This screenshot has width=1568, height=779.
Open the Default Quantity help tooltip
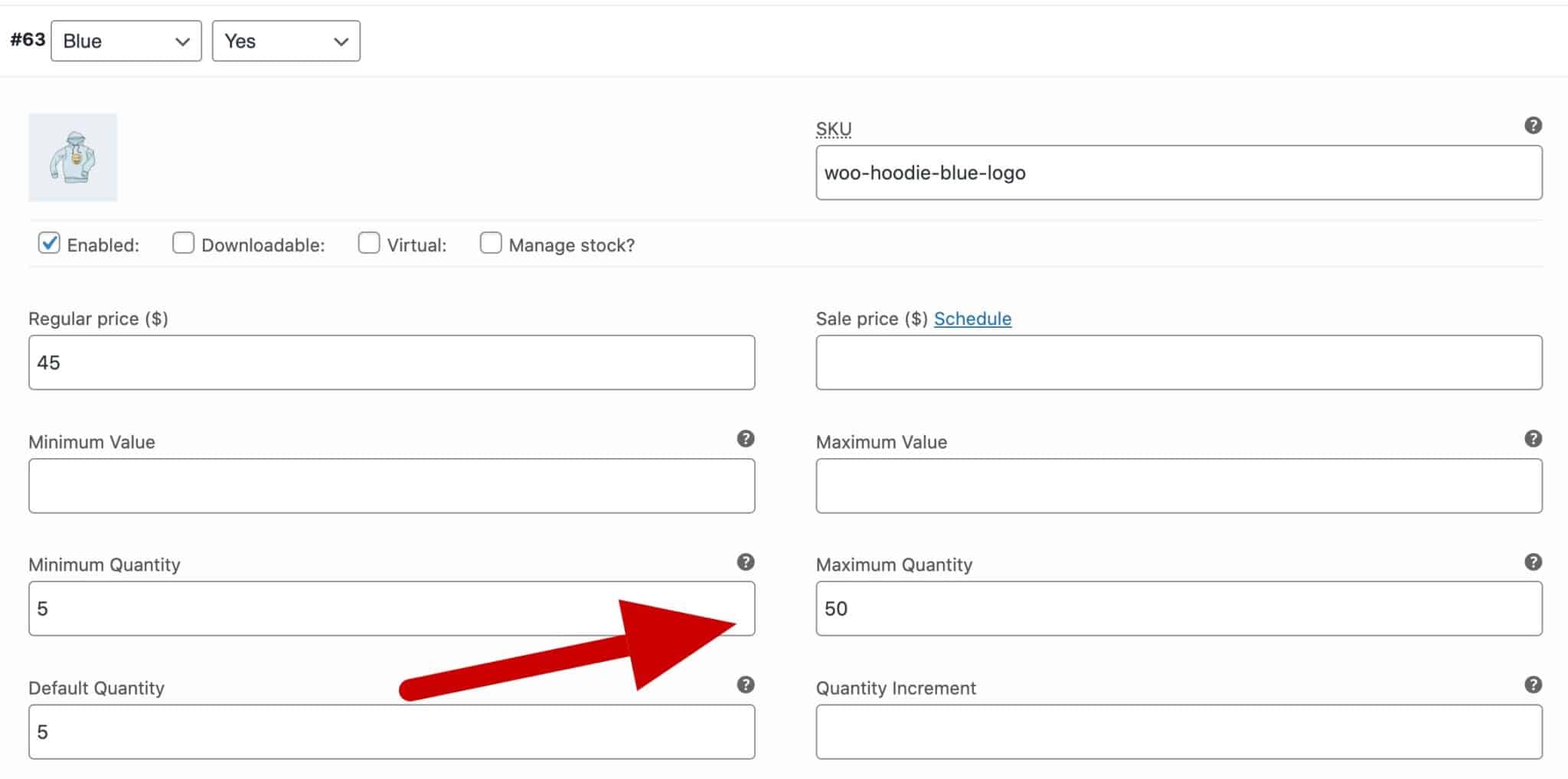(x=746, y=686)
